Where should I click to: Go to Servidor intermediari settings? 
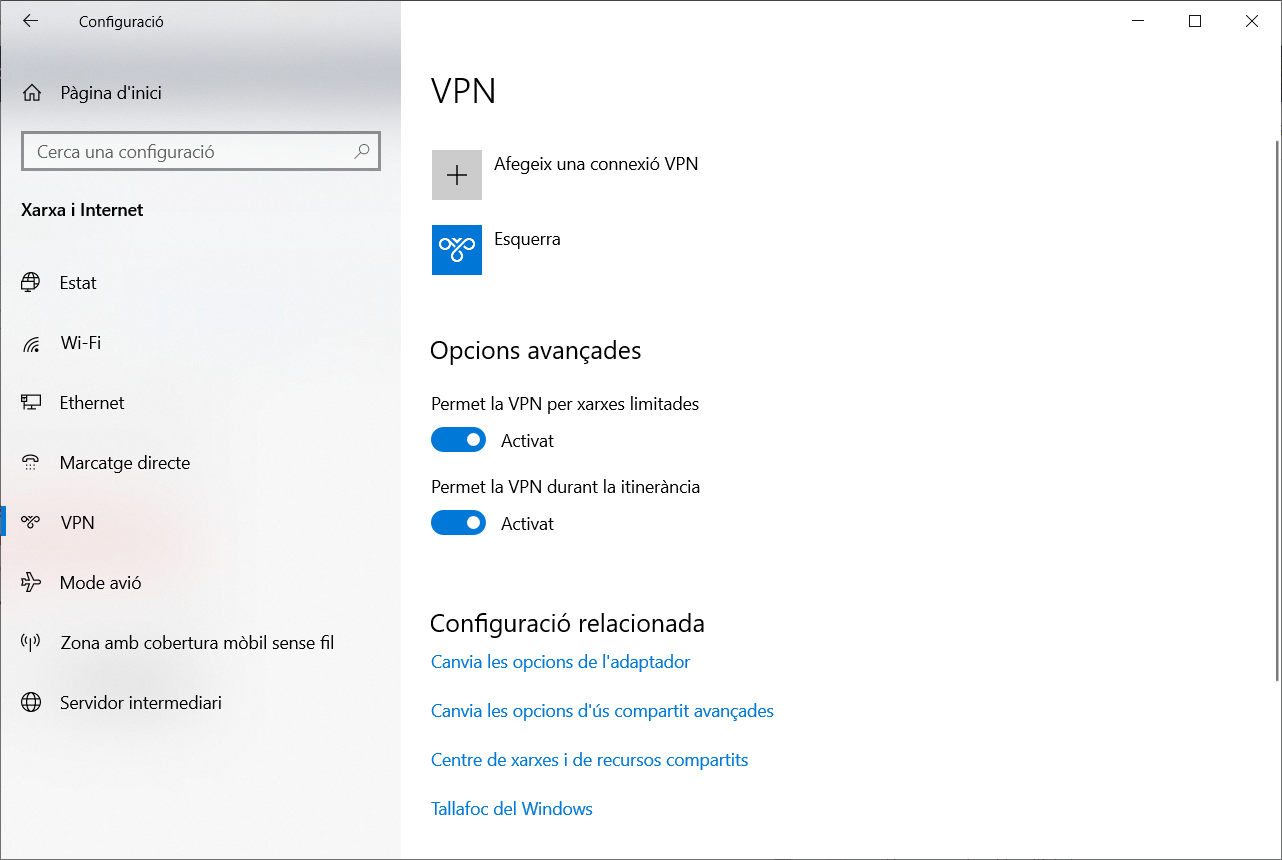click(x=140, y=703)
